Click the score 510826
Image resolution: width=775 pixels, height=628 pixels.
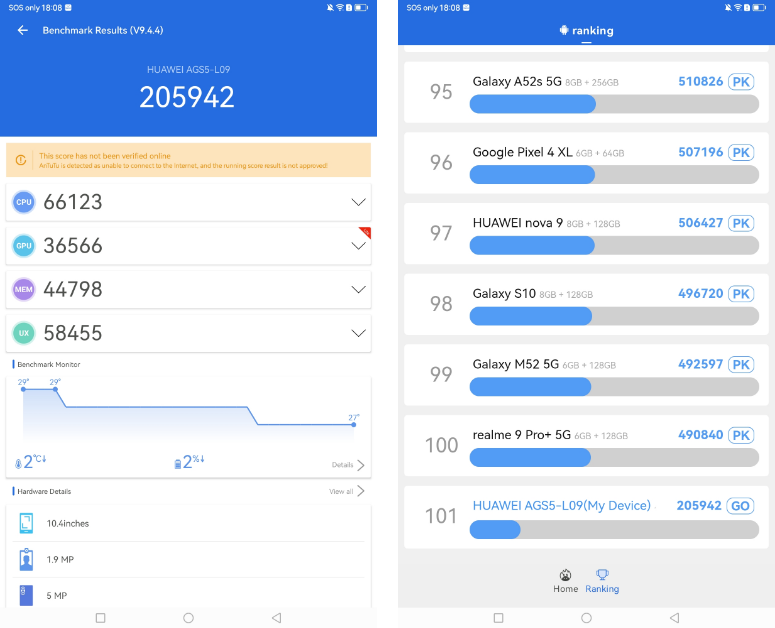point(700,82)
